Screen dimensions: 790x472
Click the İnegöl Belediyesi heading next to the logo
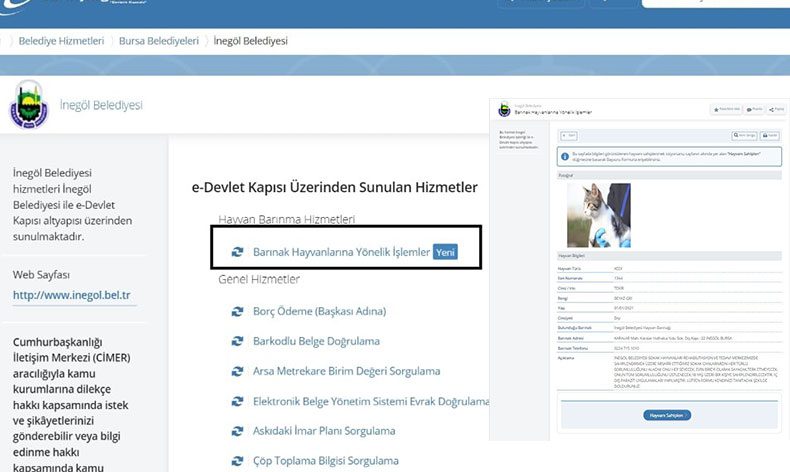point(101,105)
